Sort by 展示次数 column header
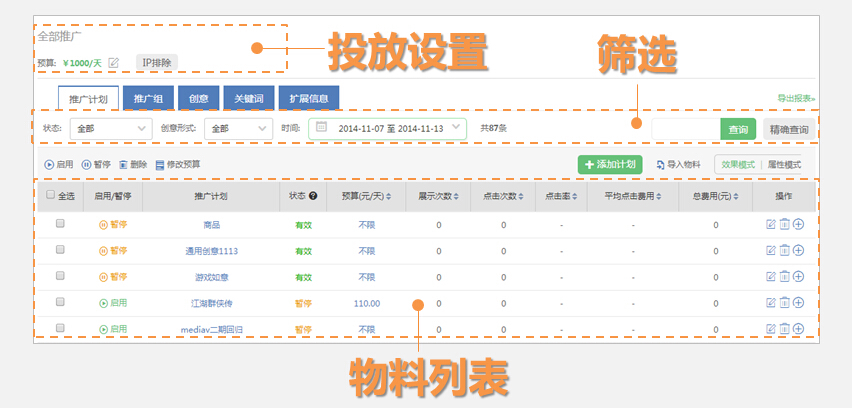The image size is (852, 408). 437,196
